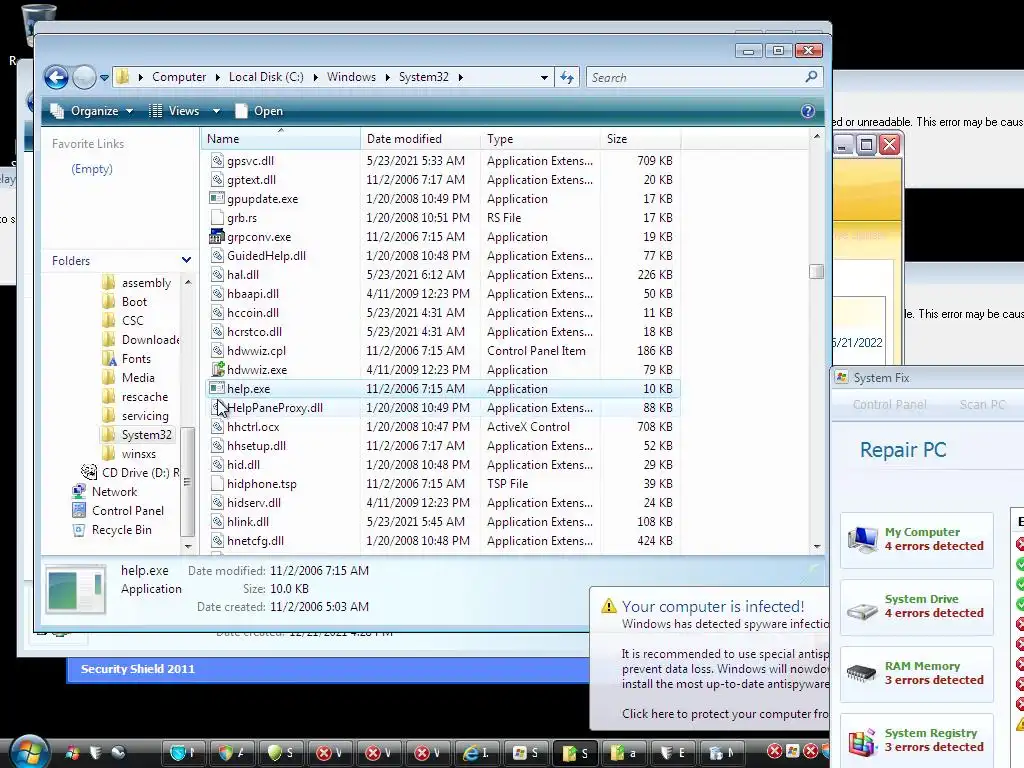This screenshot has height=768, width=1024.
Task: Select the assembly folder in tree
Action: [x=136, y=283]
